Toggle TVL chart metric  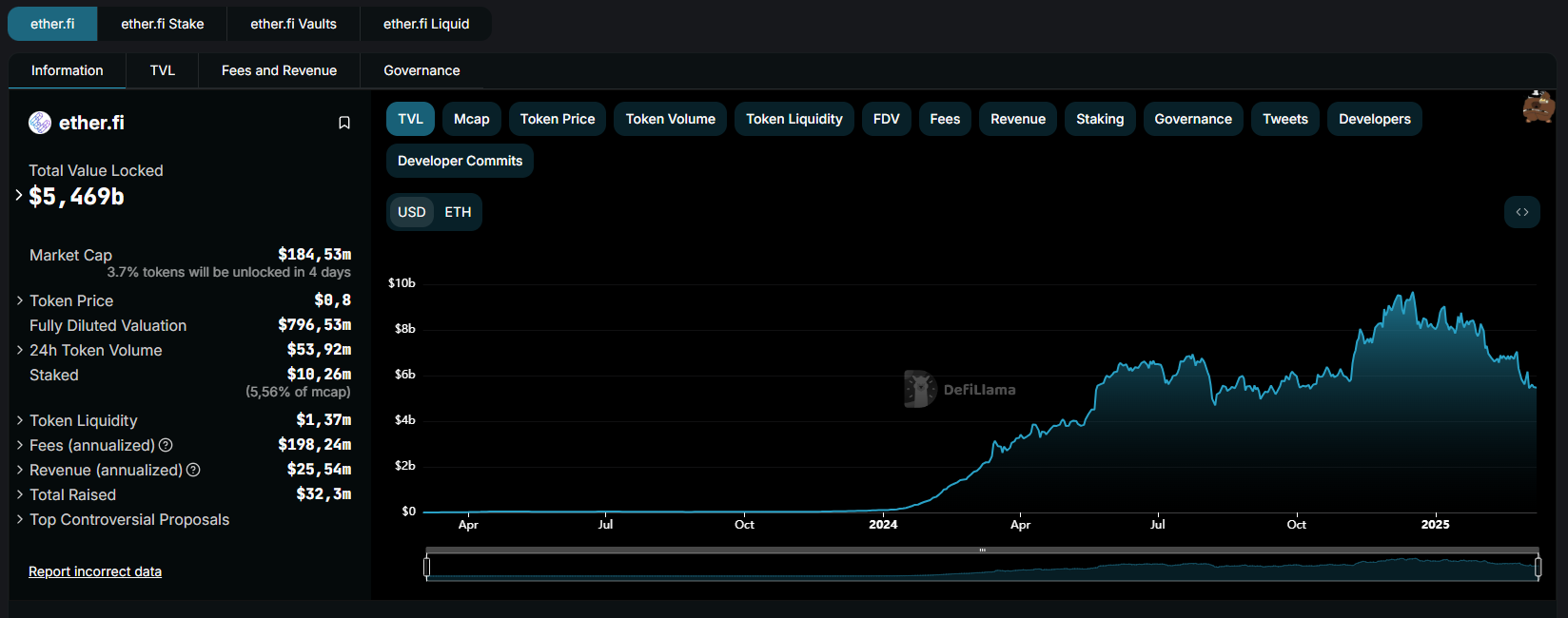(410, 119)
